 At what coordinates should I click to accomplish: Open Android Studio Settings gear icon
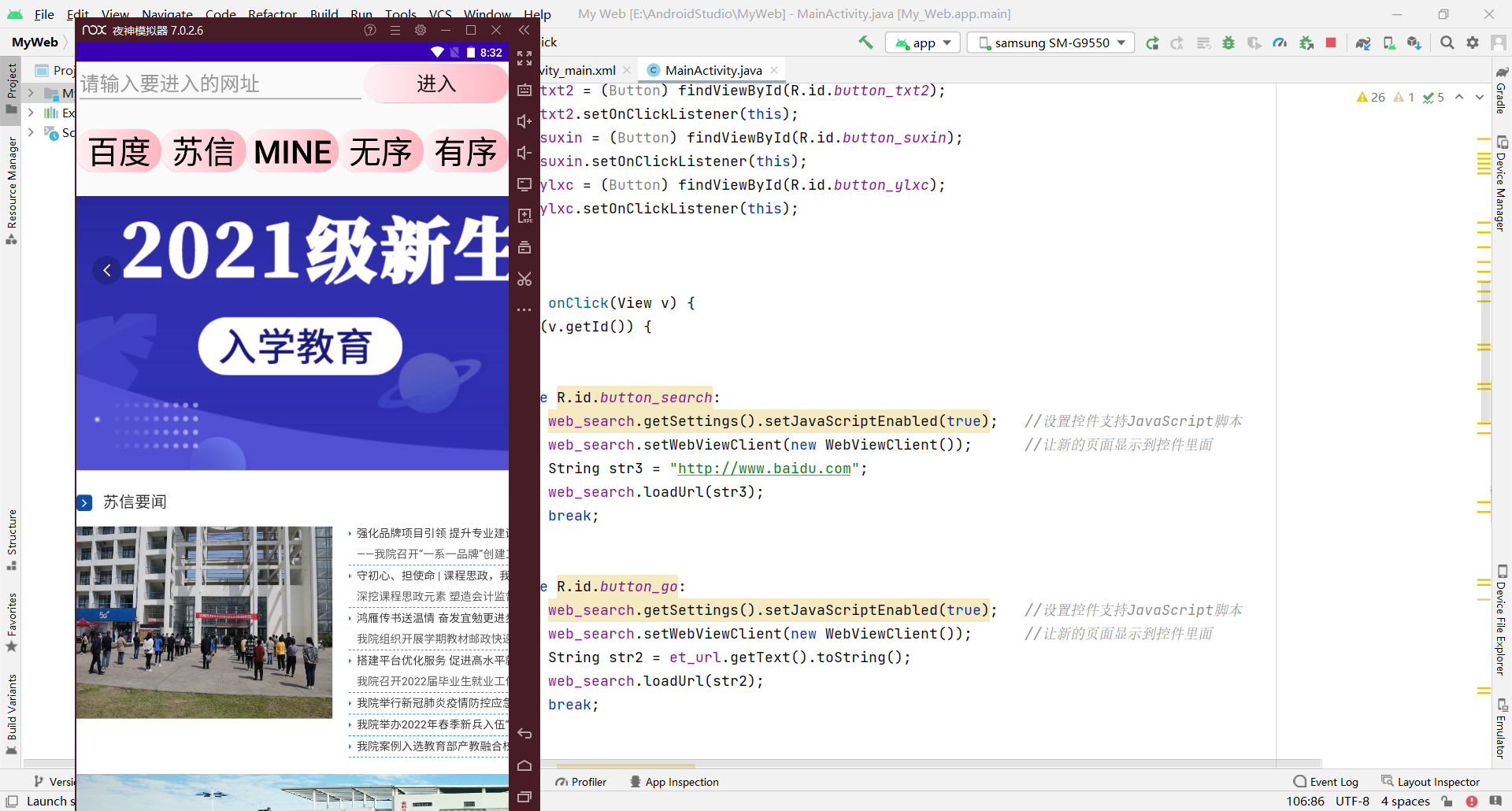(1473, 43)
